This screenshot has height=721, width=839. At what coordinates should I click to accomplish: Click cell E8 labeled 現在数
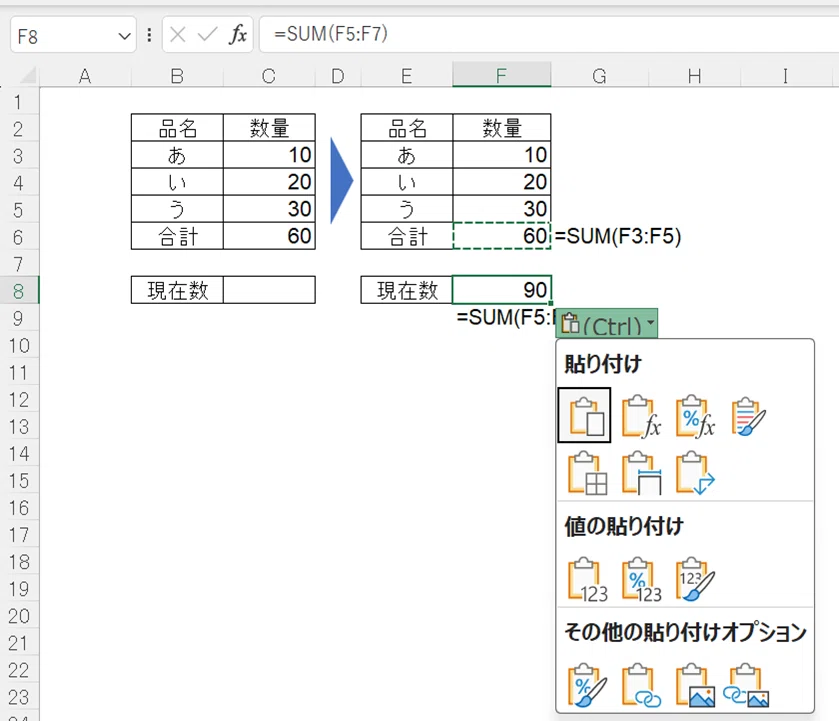point(407,290)
